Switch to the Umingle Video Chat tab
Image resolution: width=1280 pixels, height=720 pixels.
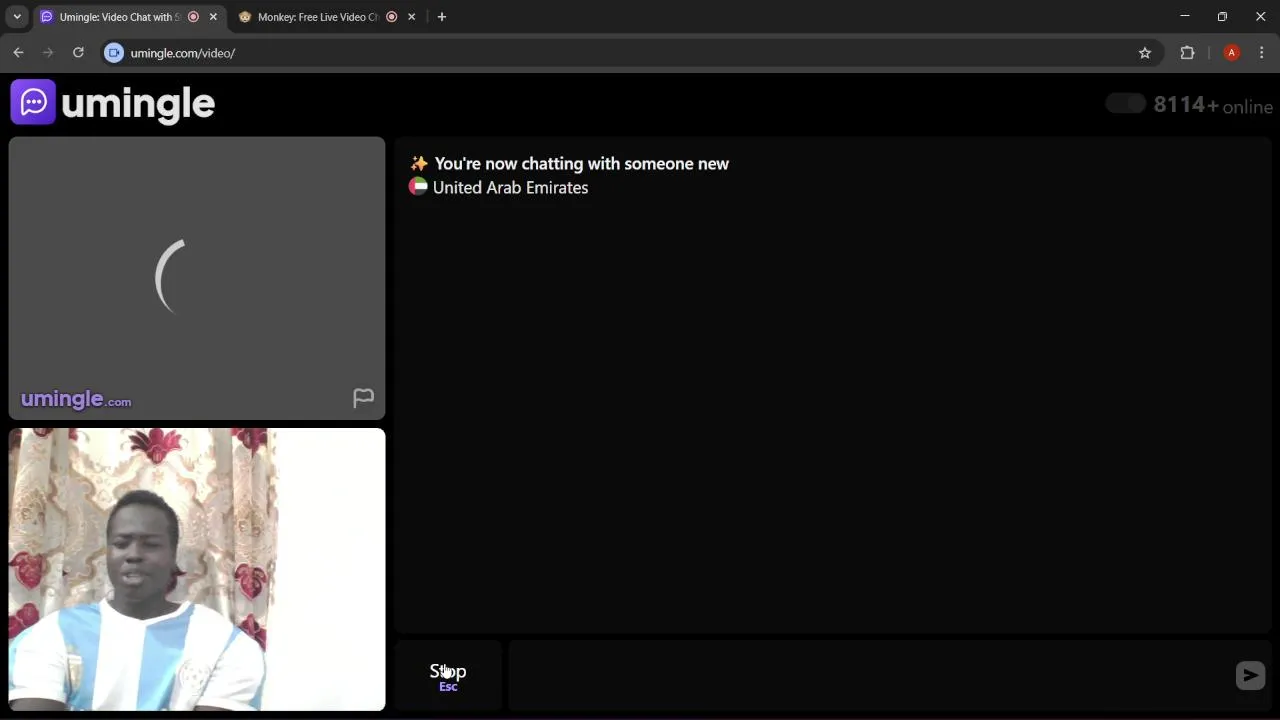pos(128,17)
